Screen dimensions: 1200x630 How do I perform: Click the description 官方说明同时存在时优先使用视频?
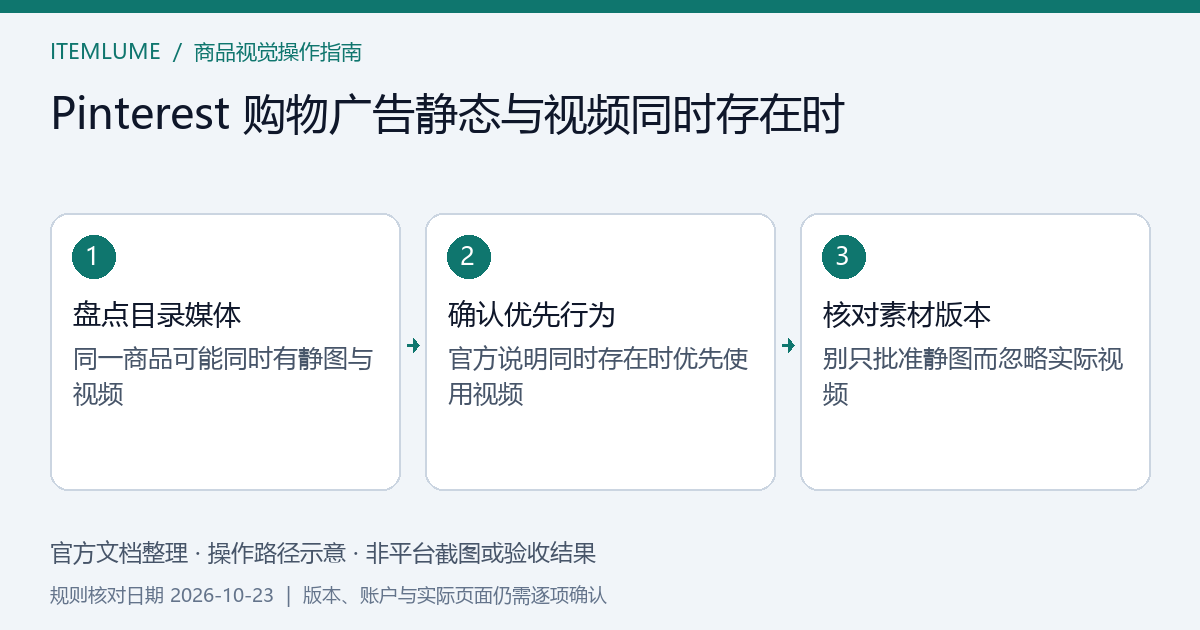point(598,376)
